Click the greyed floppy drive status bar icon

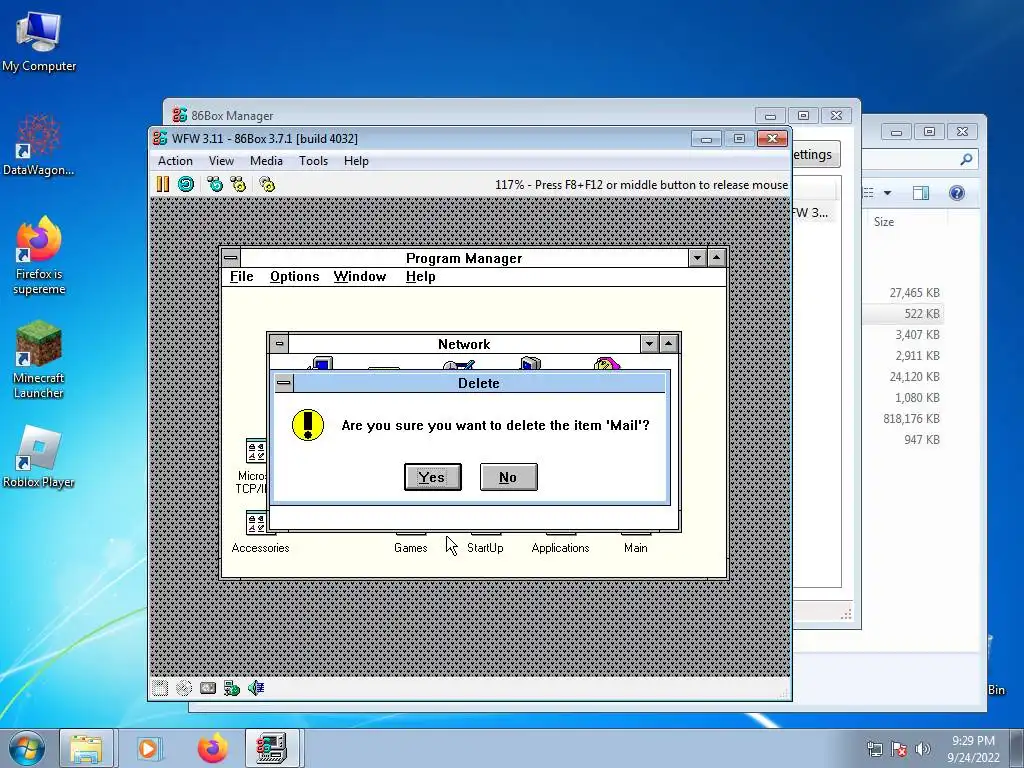tap(160, 688)
